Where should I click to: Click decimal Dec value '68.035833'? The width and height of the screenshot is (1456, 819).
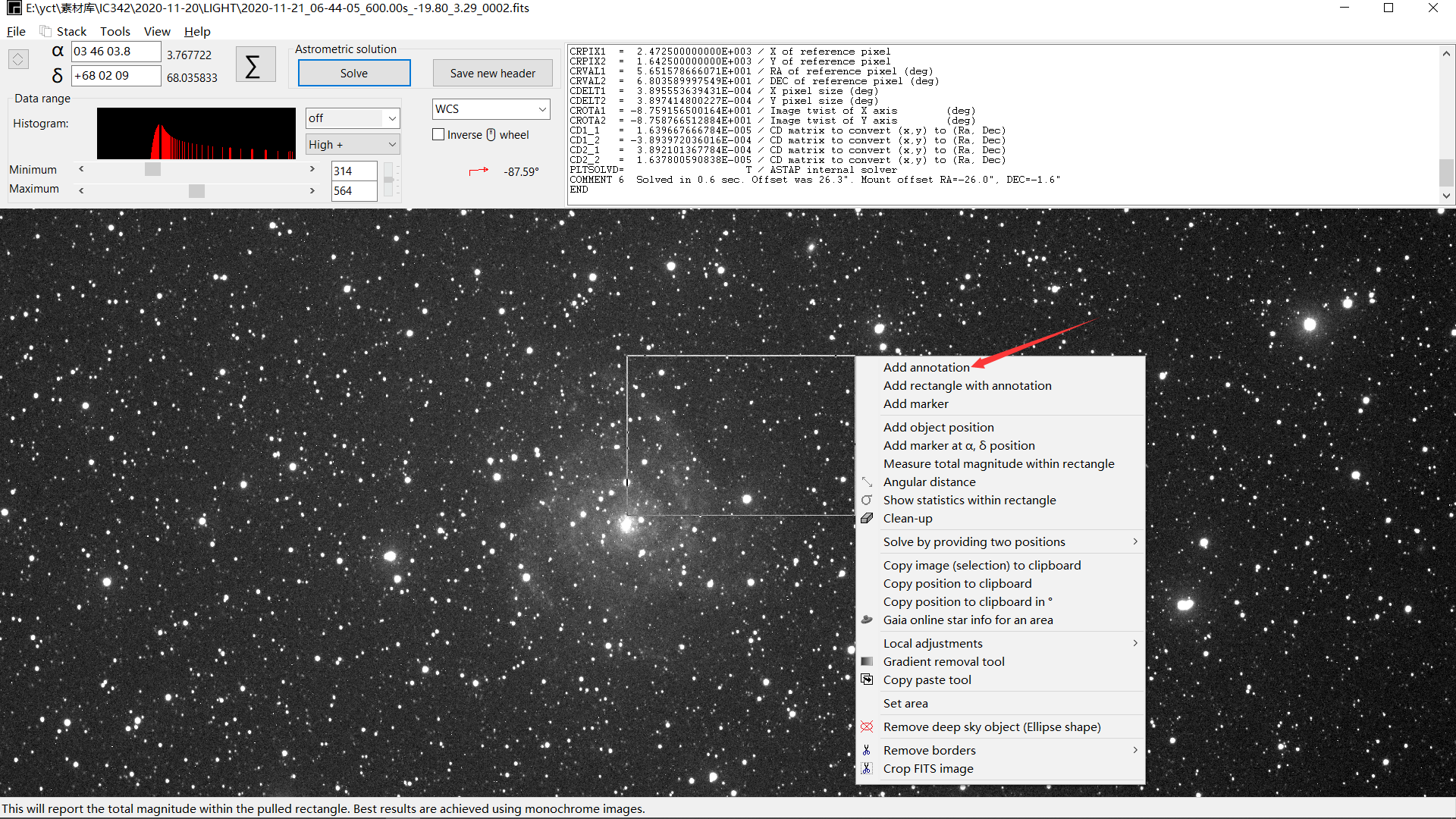click(x=192, y=77)
